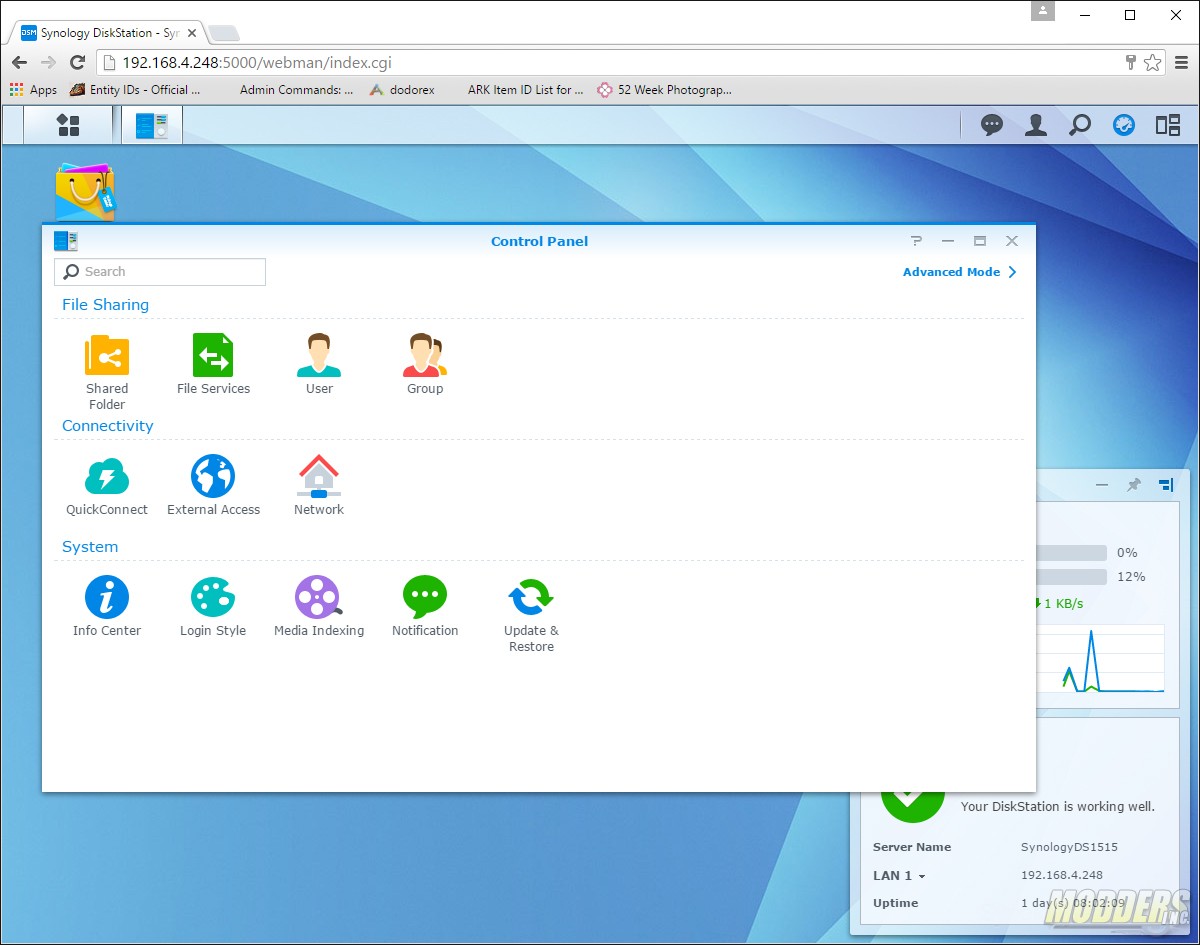Open the Chrome profile button
The image size is (1200, 945).
pyautogui.click(x=1043, y=11)
